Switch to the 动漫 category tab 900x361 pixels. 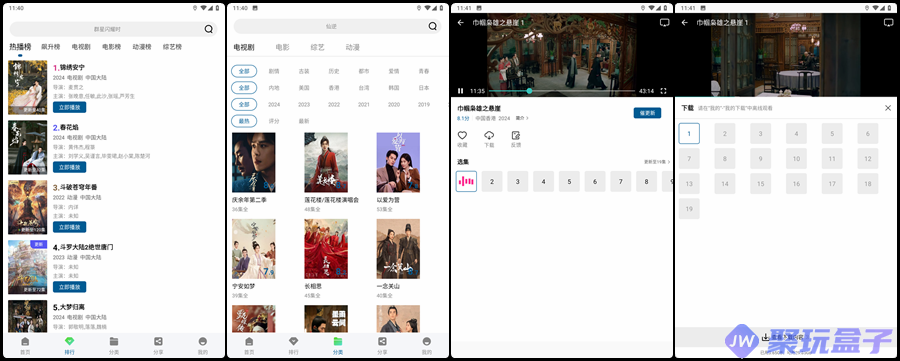(x=352, y=48)
